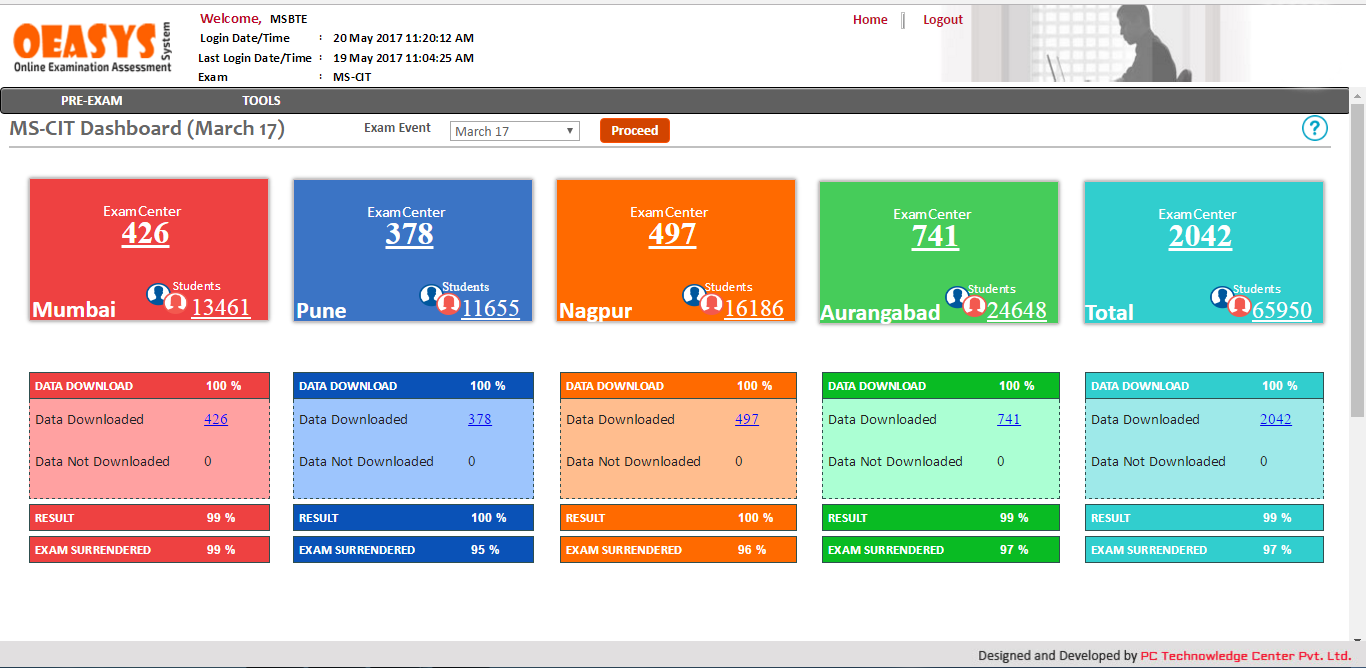Click Aurangabad data downloaded value 741
The height and width of the screenshot is (668, 1366).
click(1009, 420)
